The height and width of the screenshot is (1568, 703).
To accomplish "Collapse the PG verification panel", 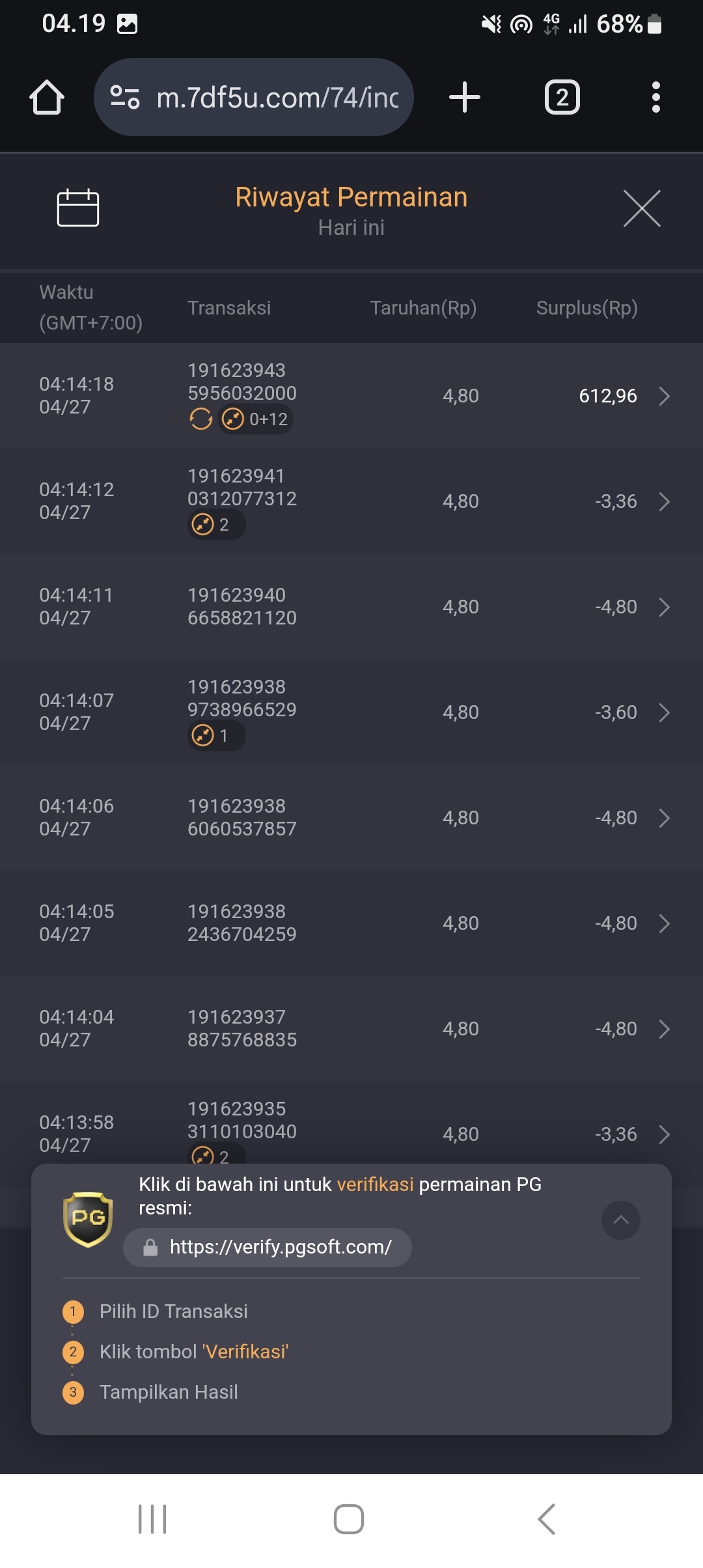I will pyautogui.click(x=620, y=1220).
